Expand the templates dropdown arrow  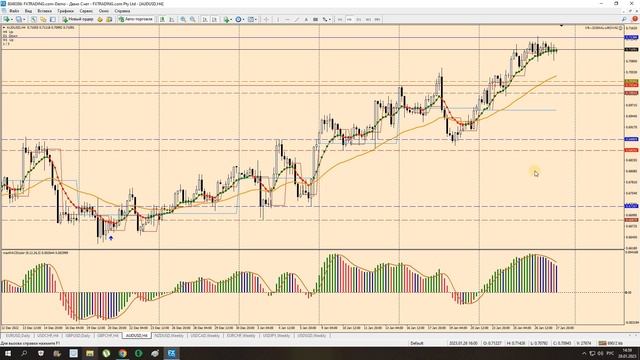coord(256,19)
